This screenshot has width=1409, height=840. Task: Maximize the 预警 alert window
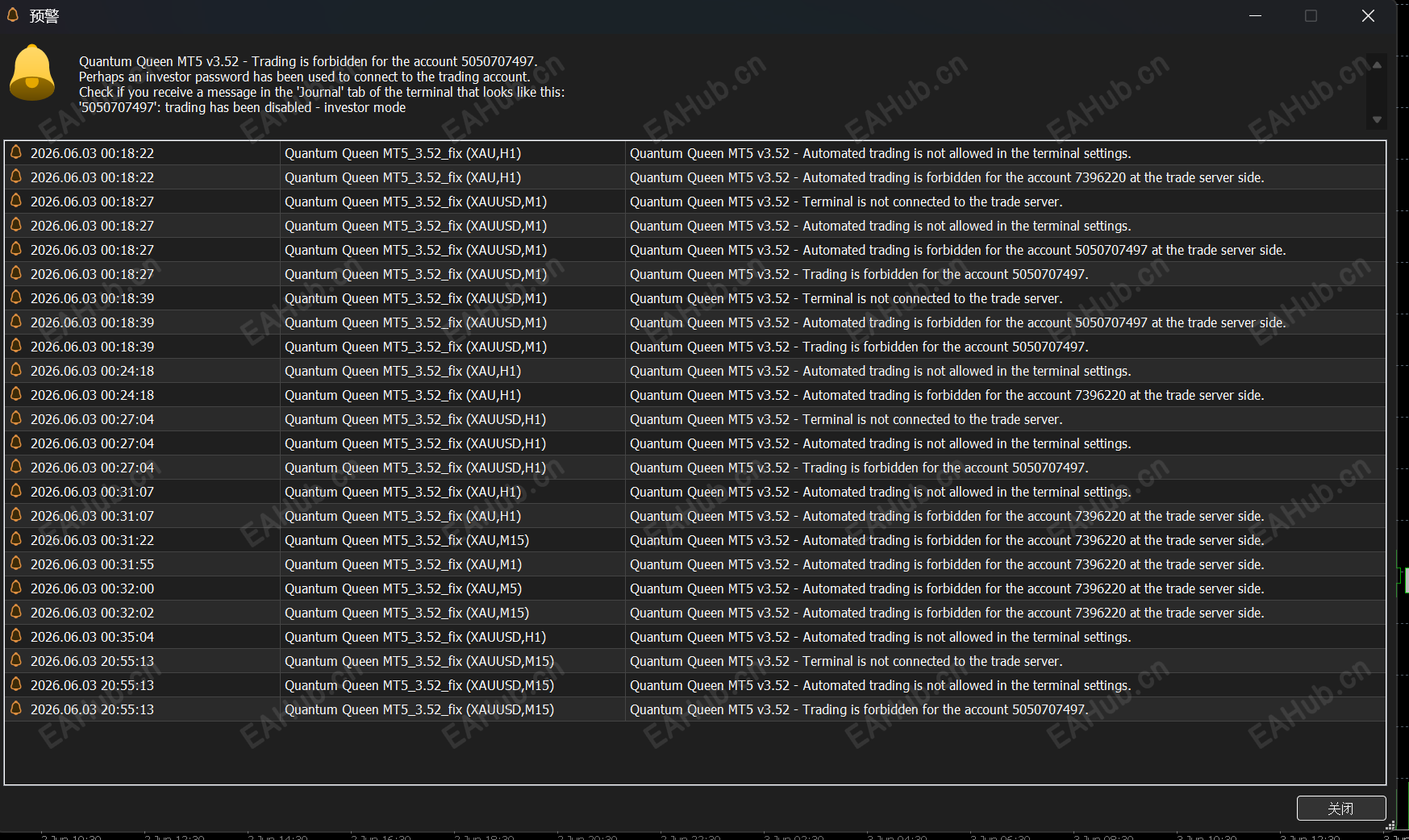coord(1311,15)
